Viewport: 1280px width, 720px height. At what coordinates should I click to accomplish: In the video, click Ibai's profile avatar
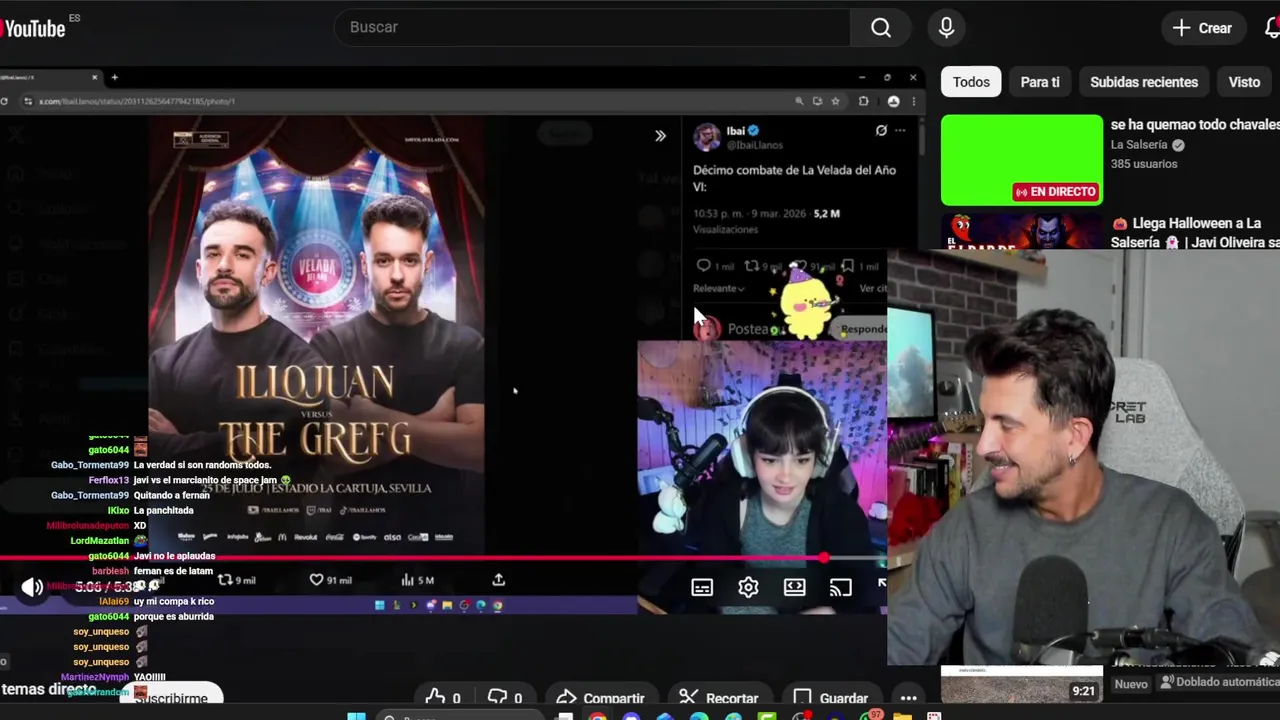coord(707,137)
